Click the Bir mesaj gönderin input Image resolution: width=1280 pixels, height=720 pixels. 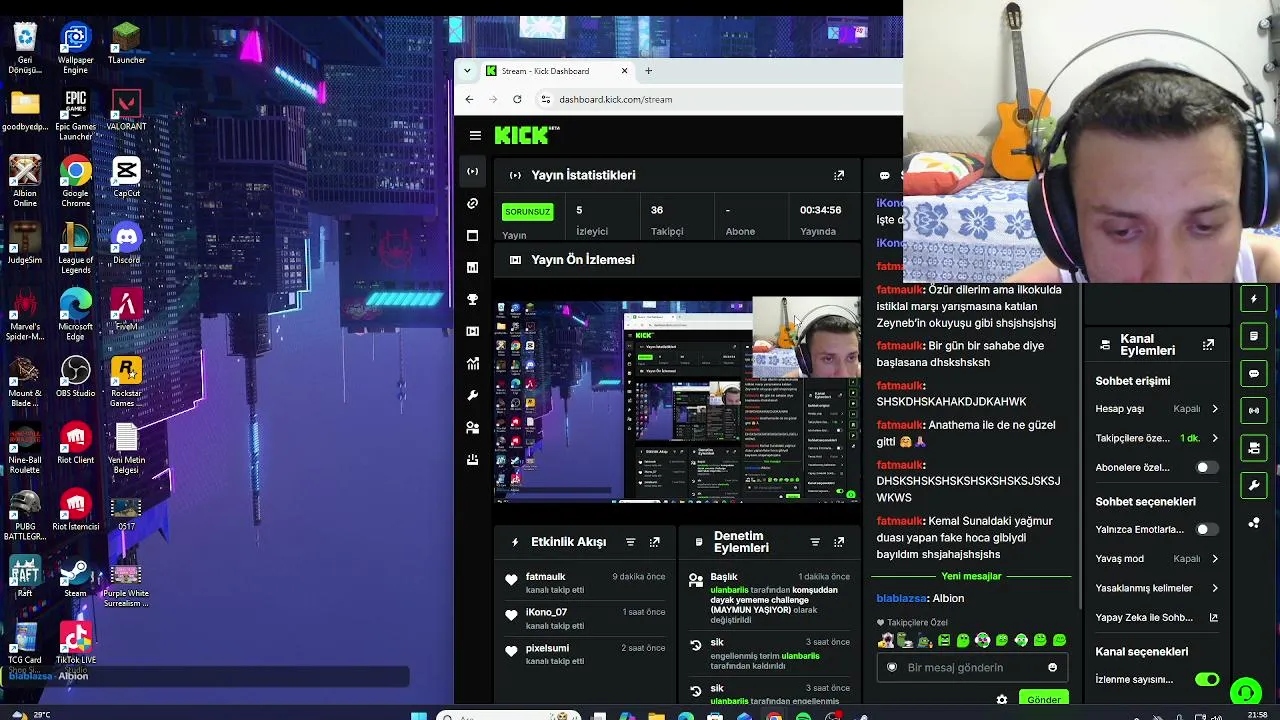(x=970, y=668)
